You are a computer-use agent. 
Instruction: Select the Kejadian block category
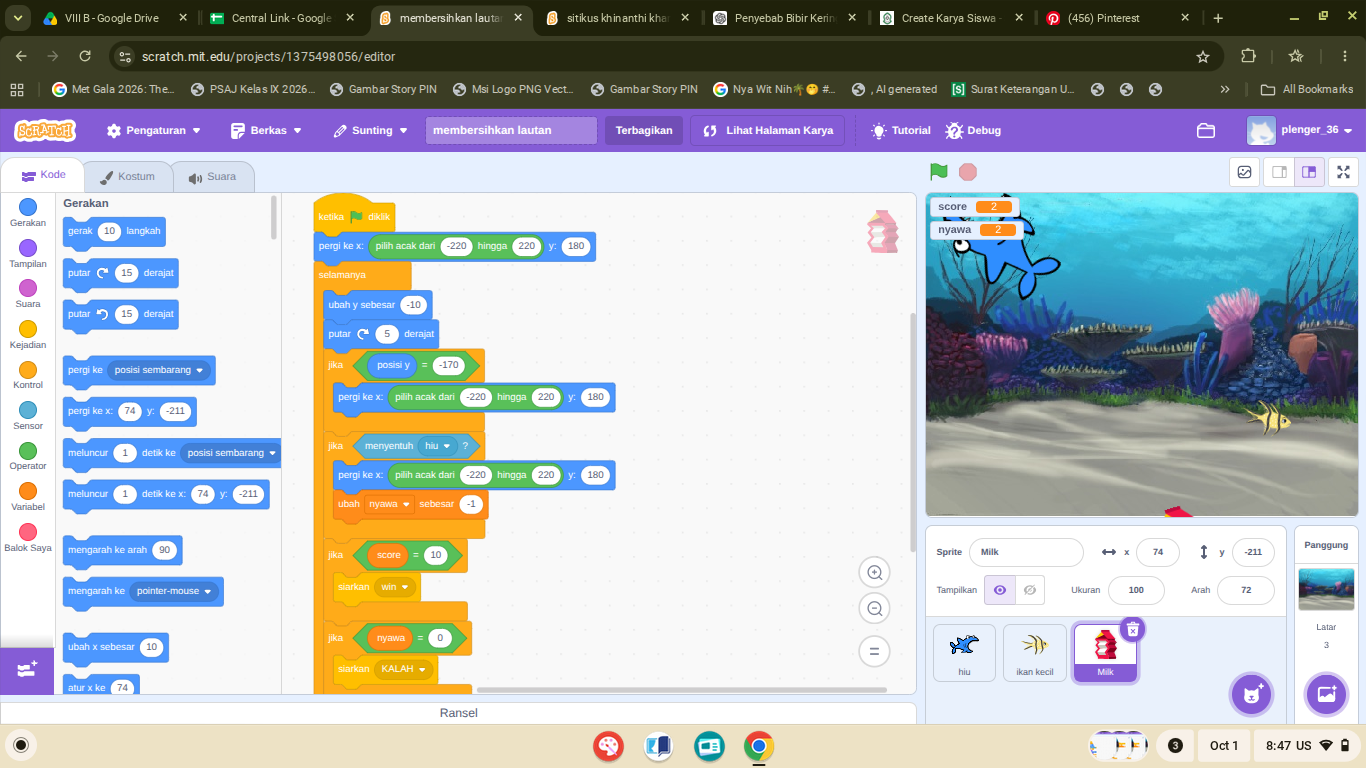coord(28,334)
